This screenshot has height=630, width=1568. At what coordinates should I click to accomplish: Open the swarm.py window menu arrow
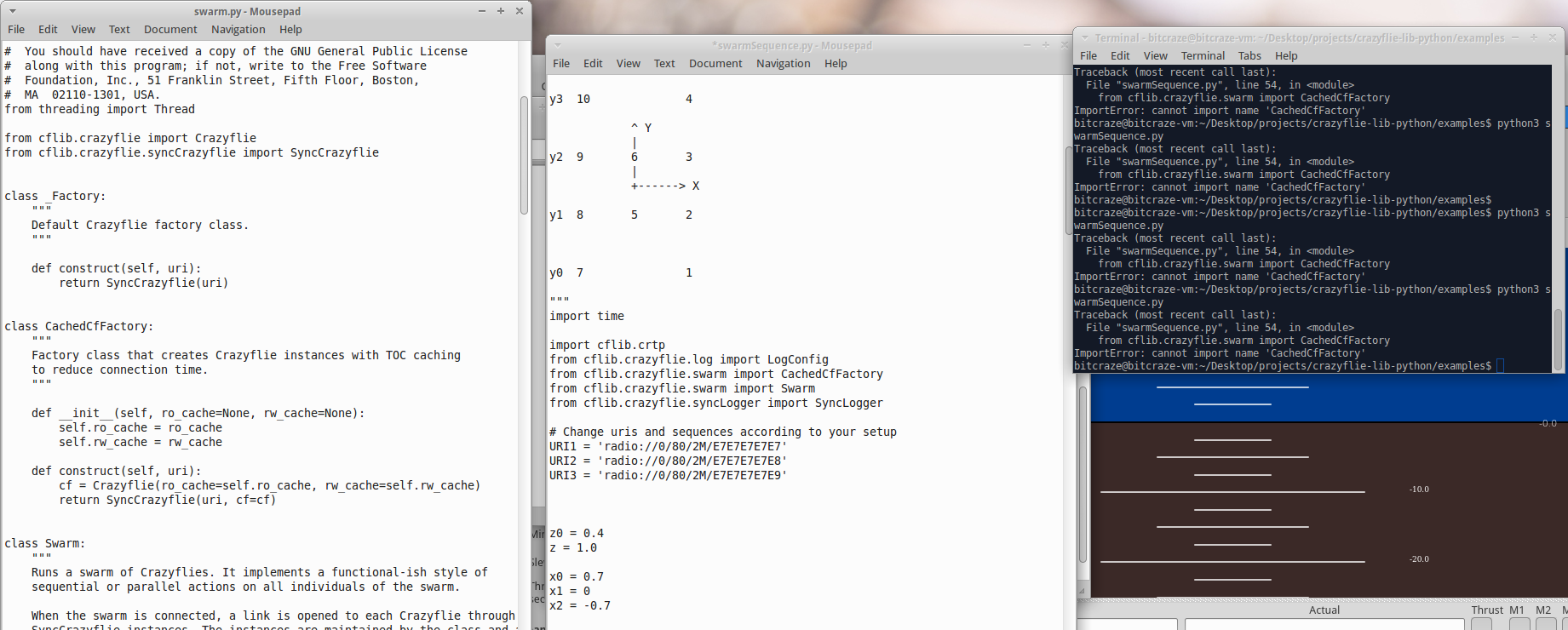(x=13, y=11)
